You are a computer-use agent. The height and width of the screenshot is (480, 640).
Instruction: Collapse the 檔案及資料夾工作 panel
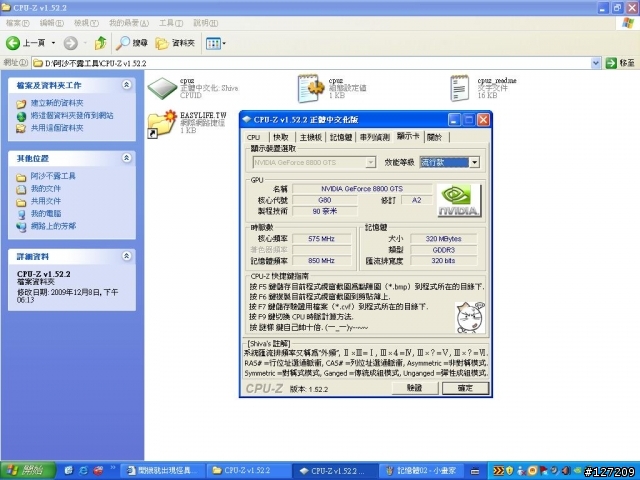(x=127, y=85)
